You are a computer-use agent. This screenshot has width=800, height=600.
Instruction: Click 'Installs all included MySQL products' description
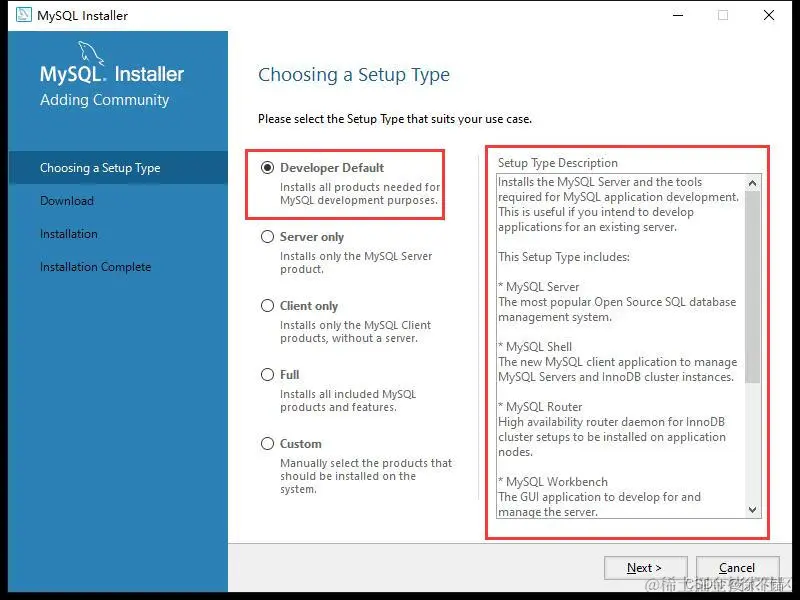[x=348, y=401]
